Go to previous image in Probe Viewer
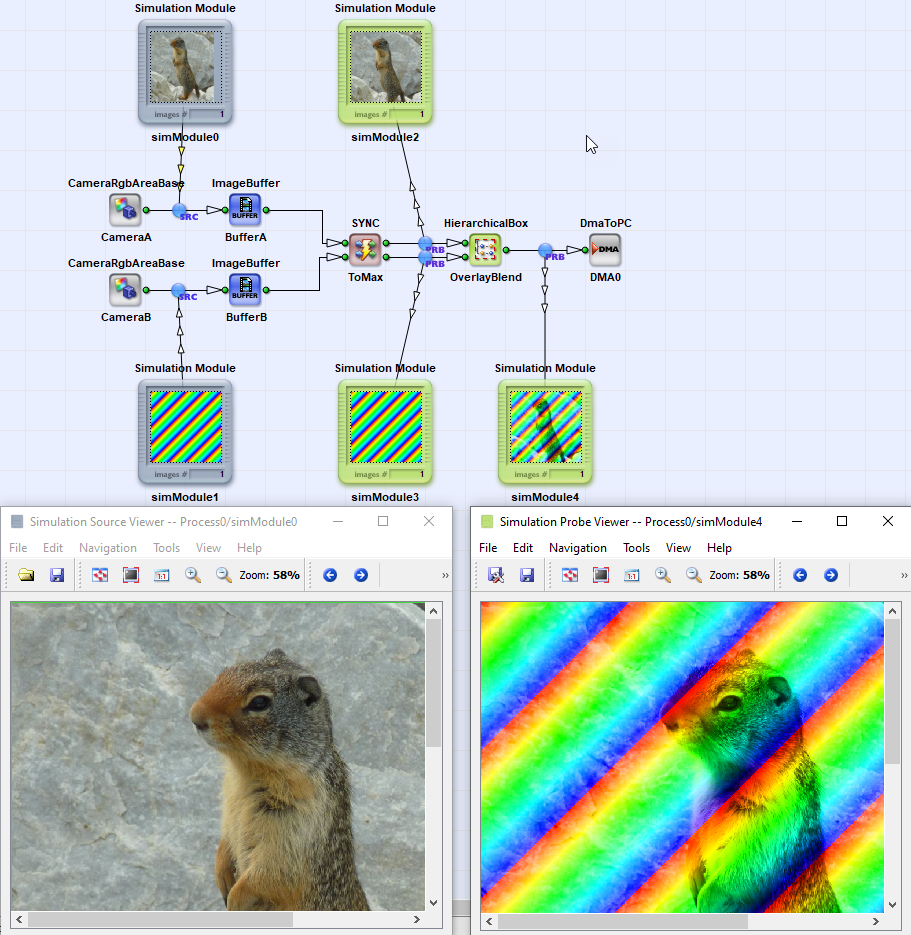This screenshot has height=935, width=911. tap(800, 575)
